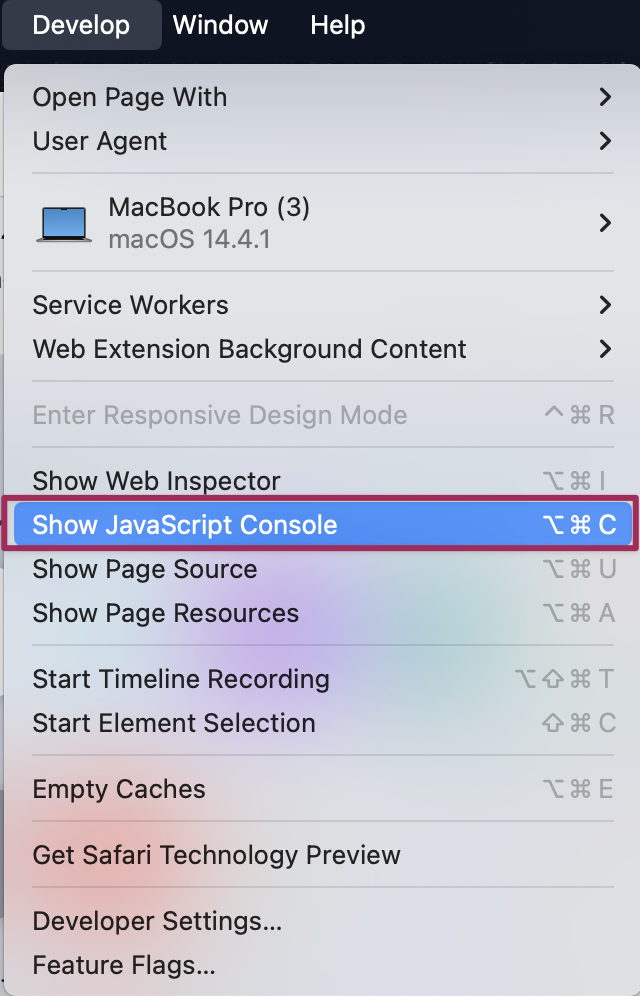Expand the User Agent submenu chevron
640x996 pixels.
pos(604,141)
